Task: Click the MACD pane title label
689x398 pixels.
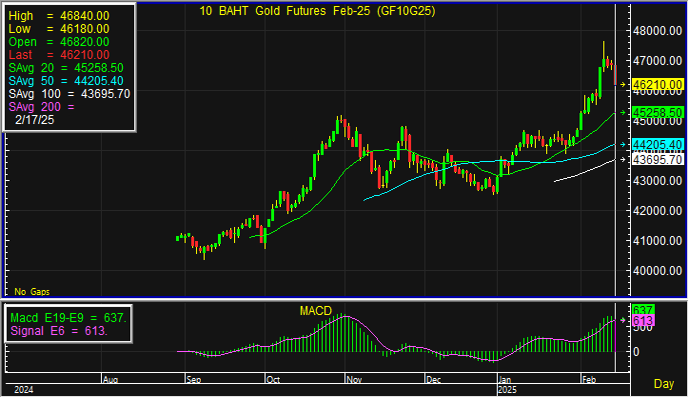Action: [x=315, y=311]
